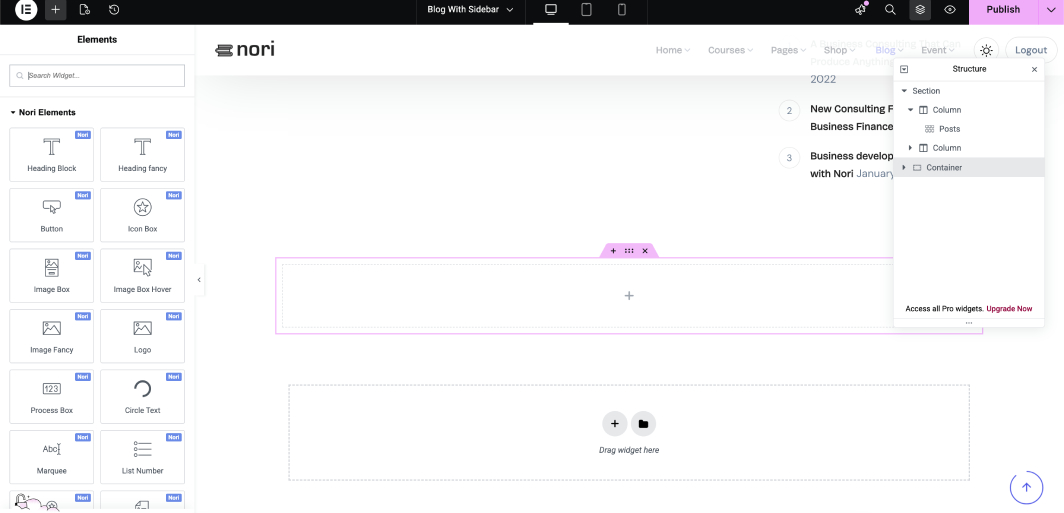Click the Upgrade Now link
The height and width of the screenshot is (513, 1064).
1009,309
